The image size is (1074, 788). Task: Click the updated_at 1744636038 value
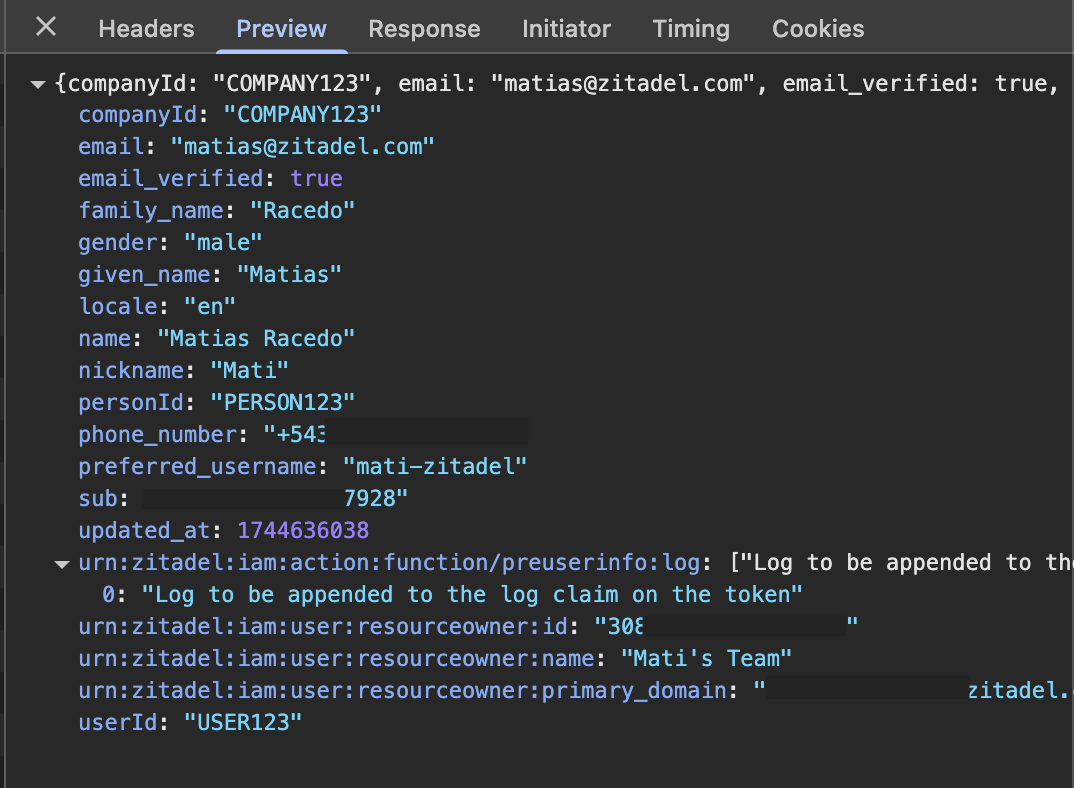click(303, 530)
